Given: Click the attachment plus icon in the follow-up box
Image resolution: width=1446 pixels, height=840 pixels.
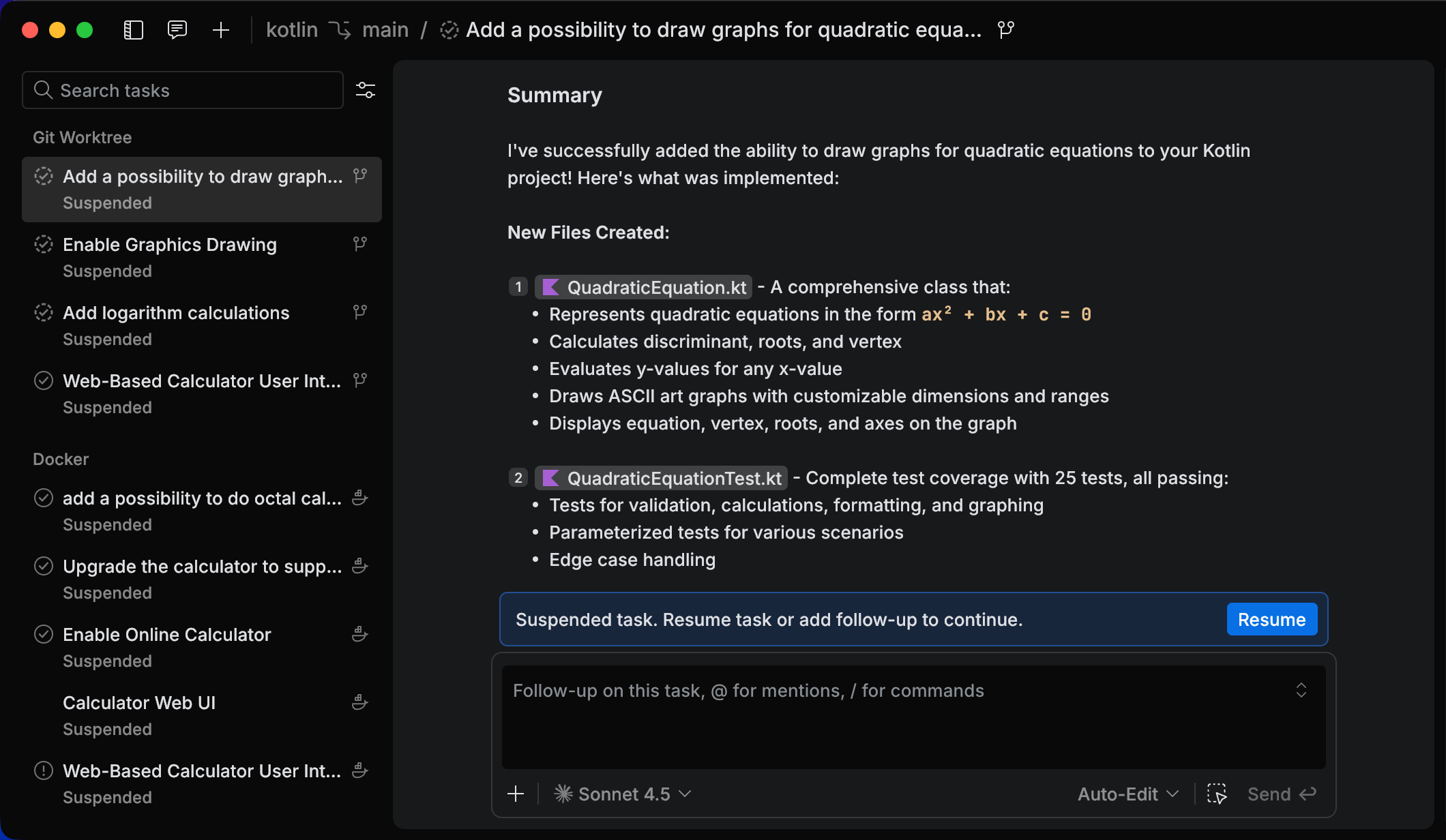Looking at the screenshot, I should [516, 794].
